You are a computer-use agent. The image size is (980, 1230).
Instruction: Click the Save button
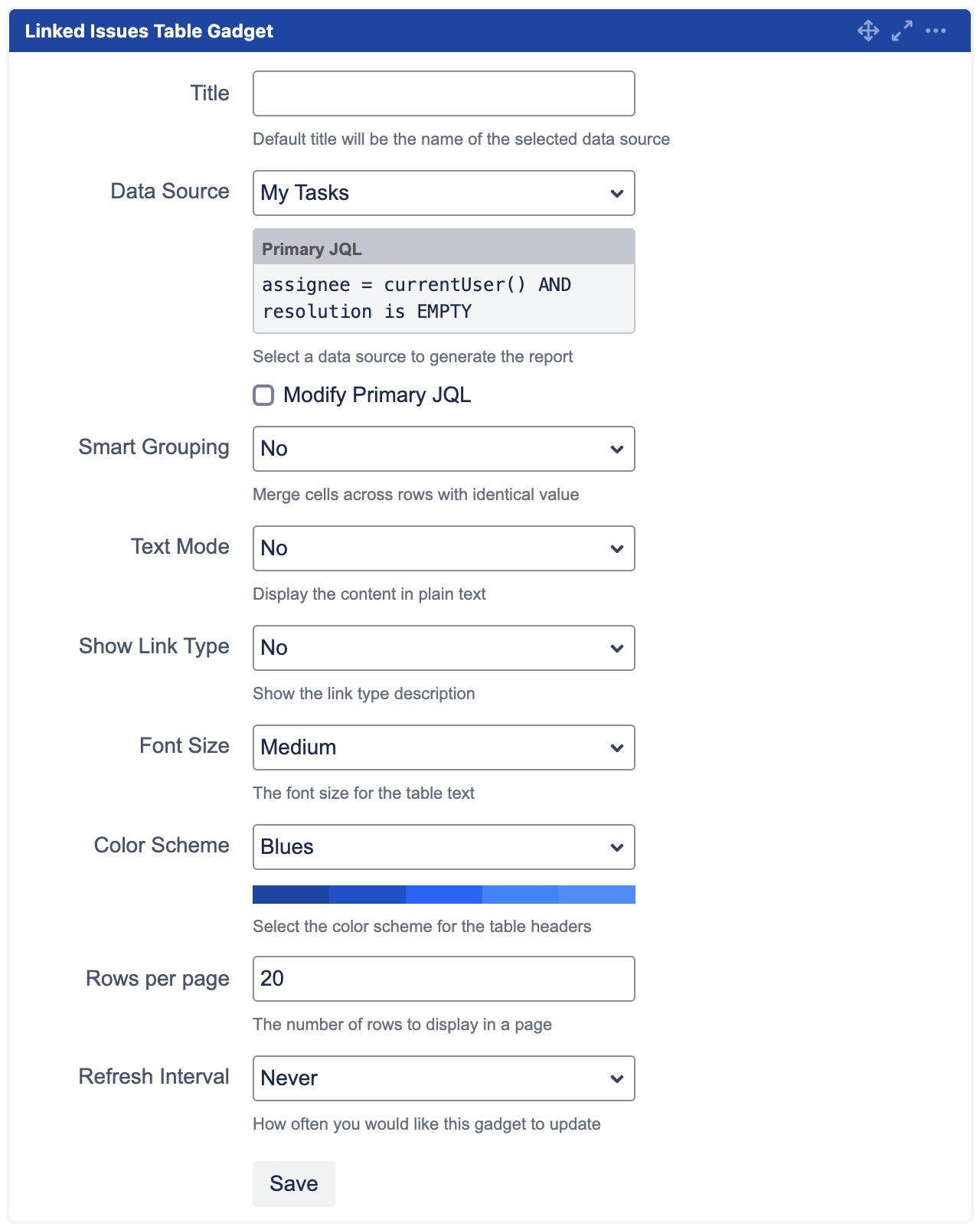point(294,1183)
